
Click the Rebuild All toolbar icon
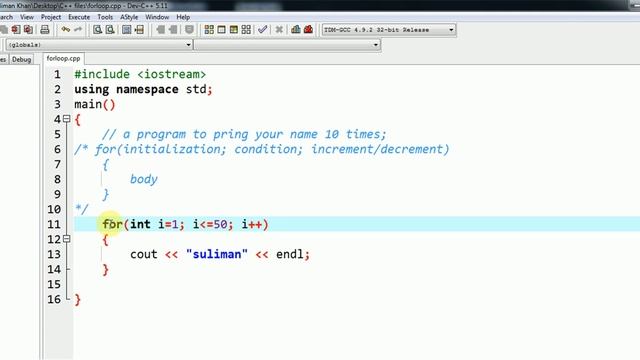[246, 29]
